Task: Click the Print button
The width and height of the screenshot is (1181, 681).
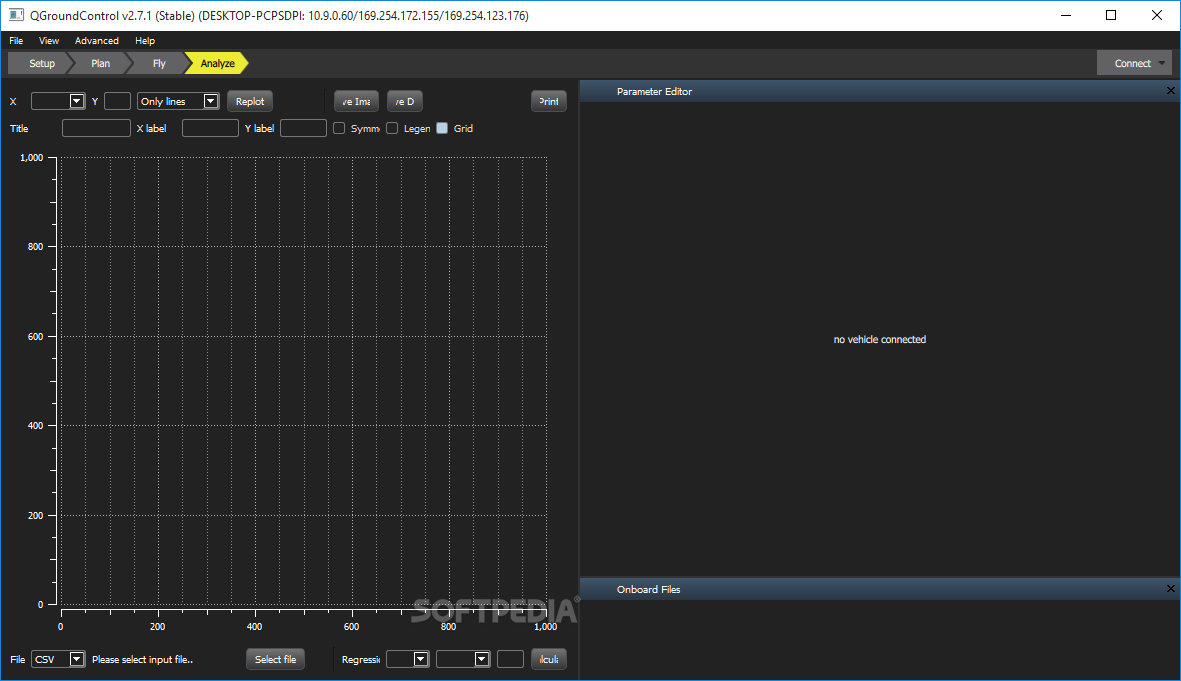Action: (548, 101)
